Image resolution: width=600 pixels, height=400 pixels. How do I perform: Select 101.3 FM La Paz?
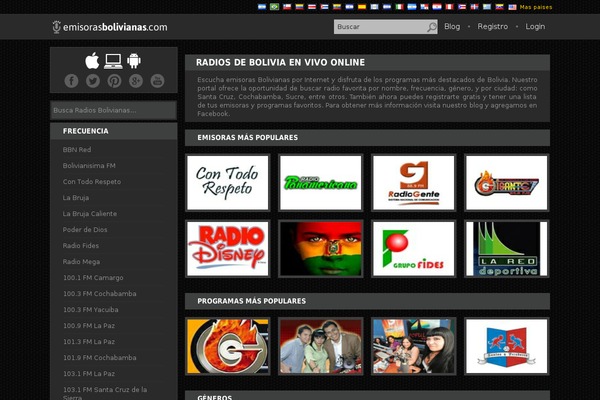click(x=89, y=342)
